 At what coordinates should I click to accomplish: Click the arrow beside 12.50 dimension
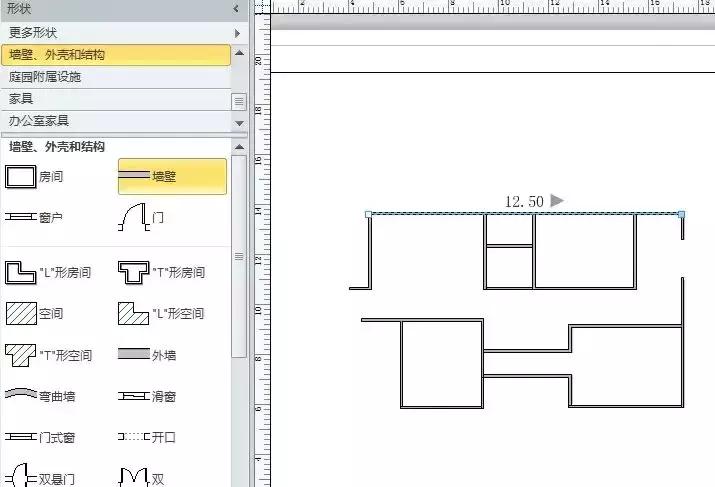pos(557,200)
